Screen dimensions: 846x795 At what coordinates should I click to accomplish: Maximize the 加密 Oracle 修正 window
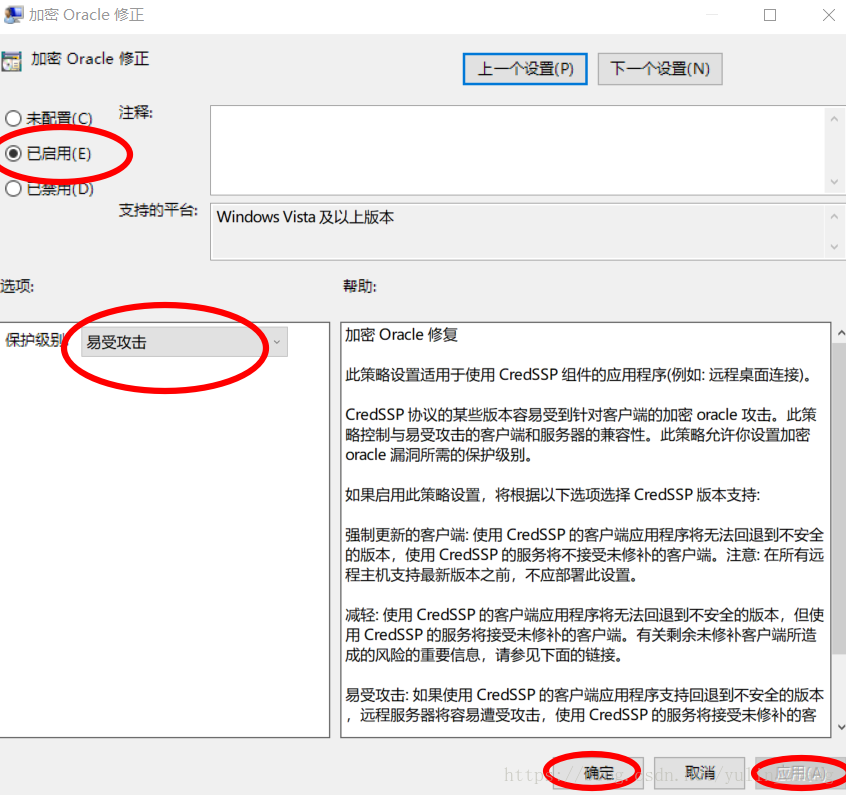(770, 15)
